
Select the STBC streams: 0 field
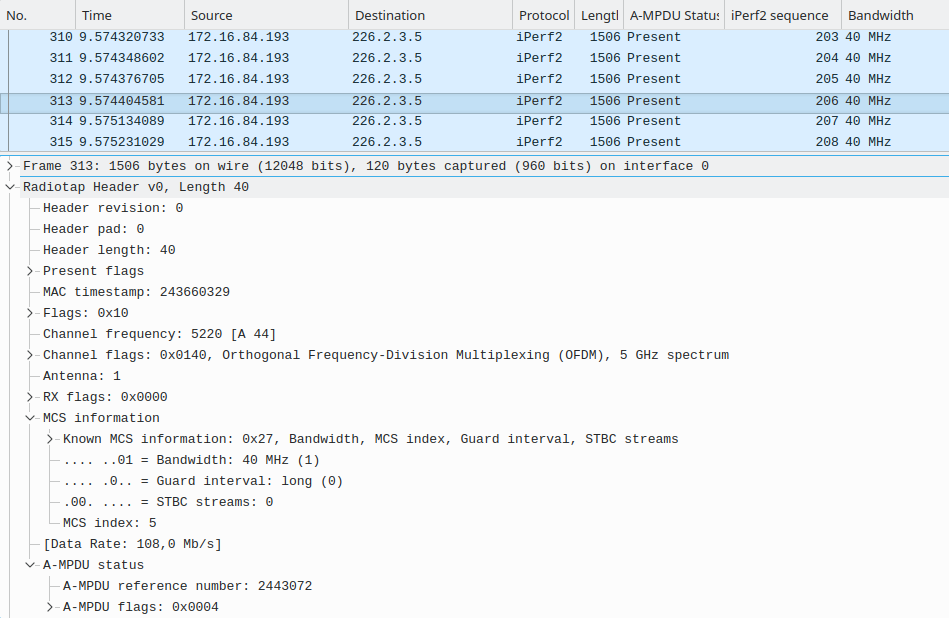[x=168, y=502]
